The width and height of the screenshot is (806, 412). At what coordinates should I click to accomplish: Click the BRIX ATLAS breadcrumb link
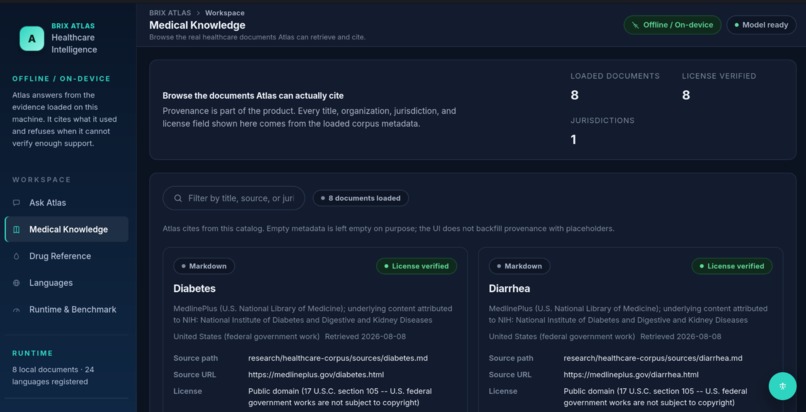click(170, 13)
